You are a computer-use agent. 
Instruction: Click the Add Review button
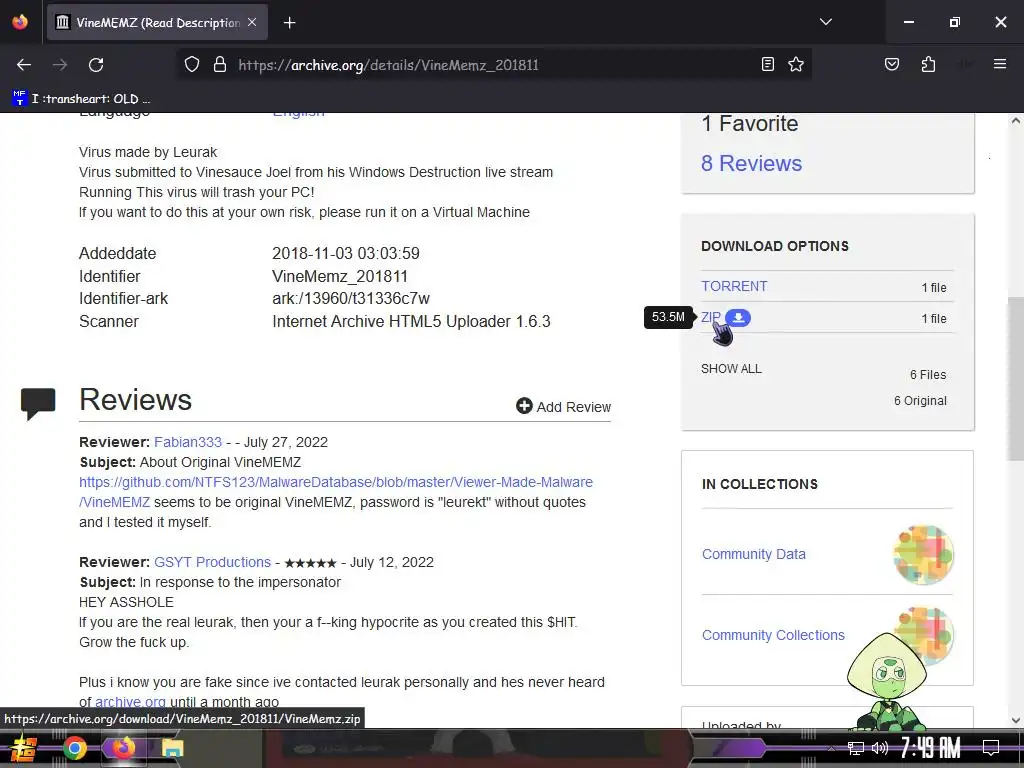click(x=563, y=406)
